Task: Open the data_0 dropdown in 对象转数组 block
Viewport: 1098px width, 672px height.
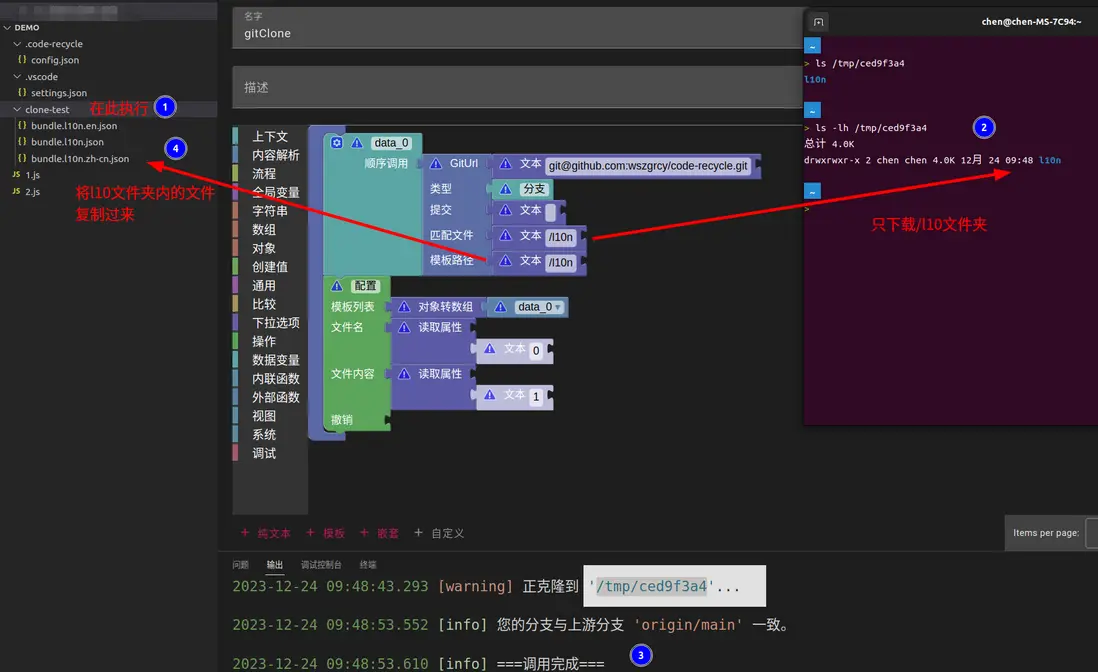Action: (x=538, y=307)
